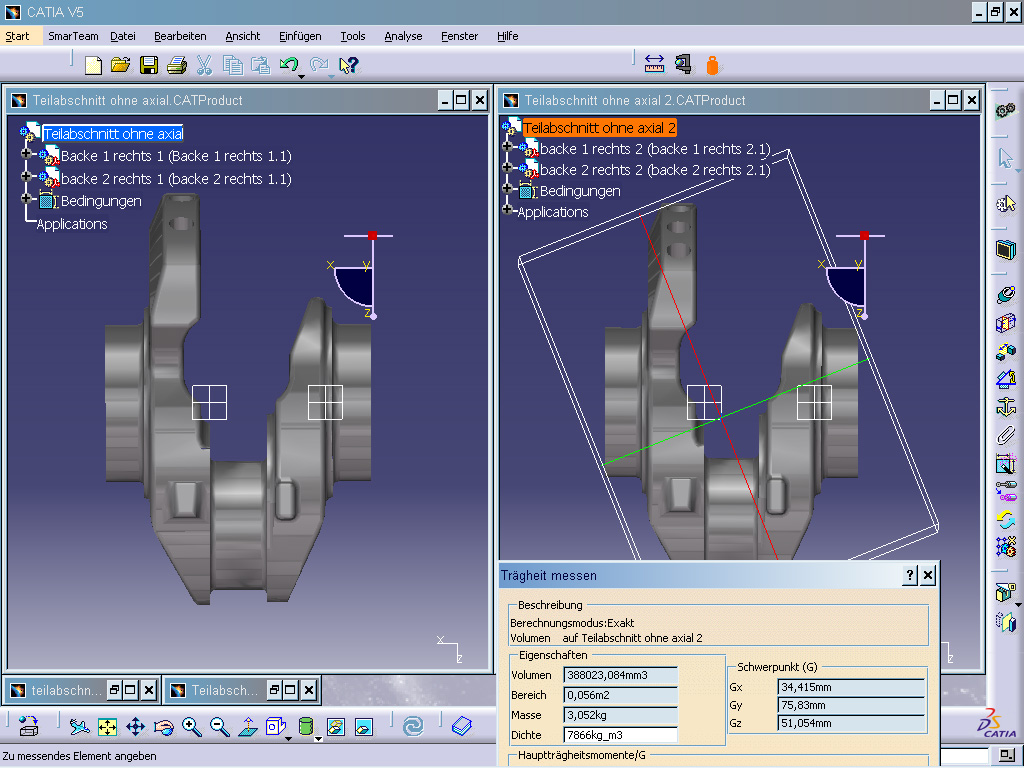Create a new document with New icon
1024x768 pixels.
coord(93,65)
